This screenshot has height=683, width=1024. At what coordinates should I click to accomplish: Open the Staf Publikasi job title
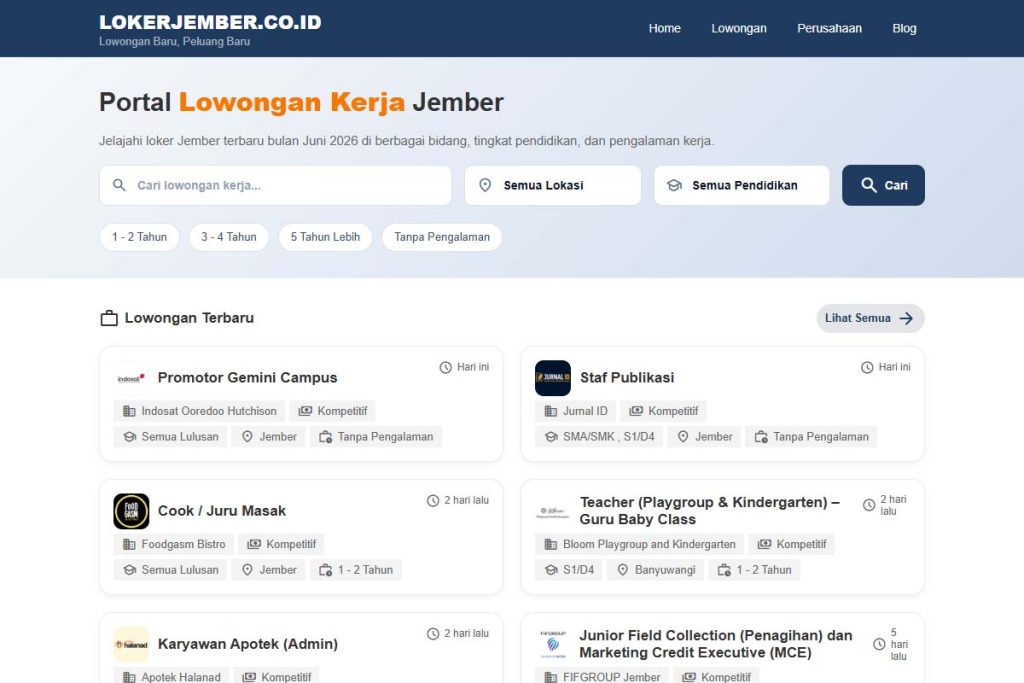tap(627, 377)
